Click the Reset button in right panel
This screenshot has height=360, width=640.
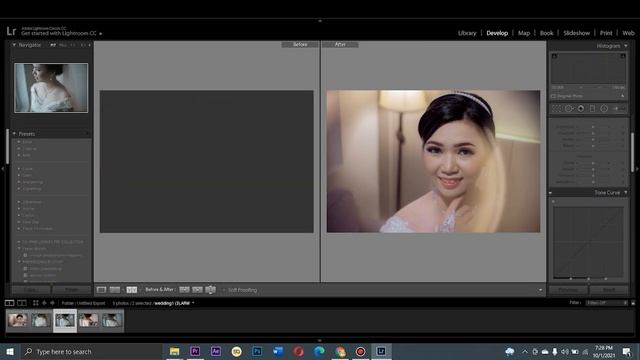(609, 290)
